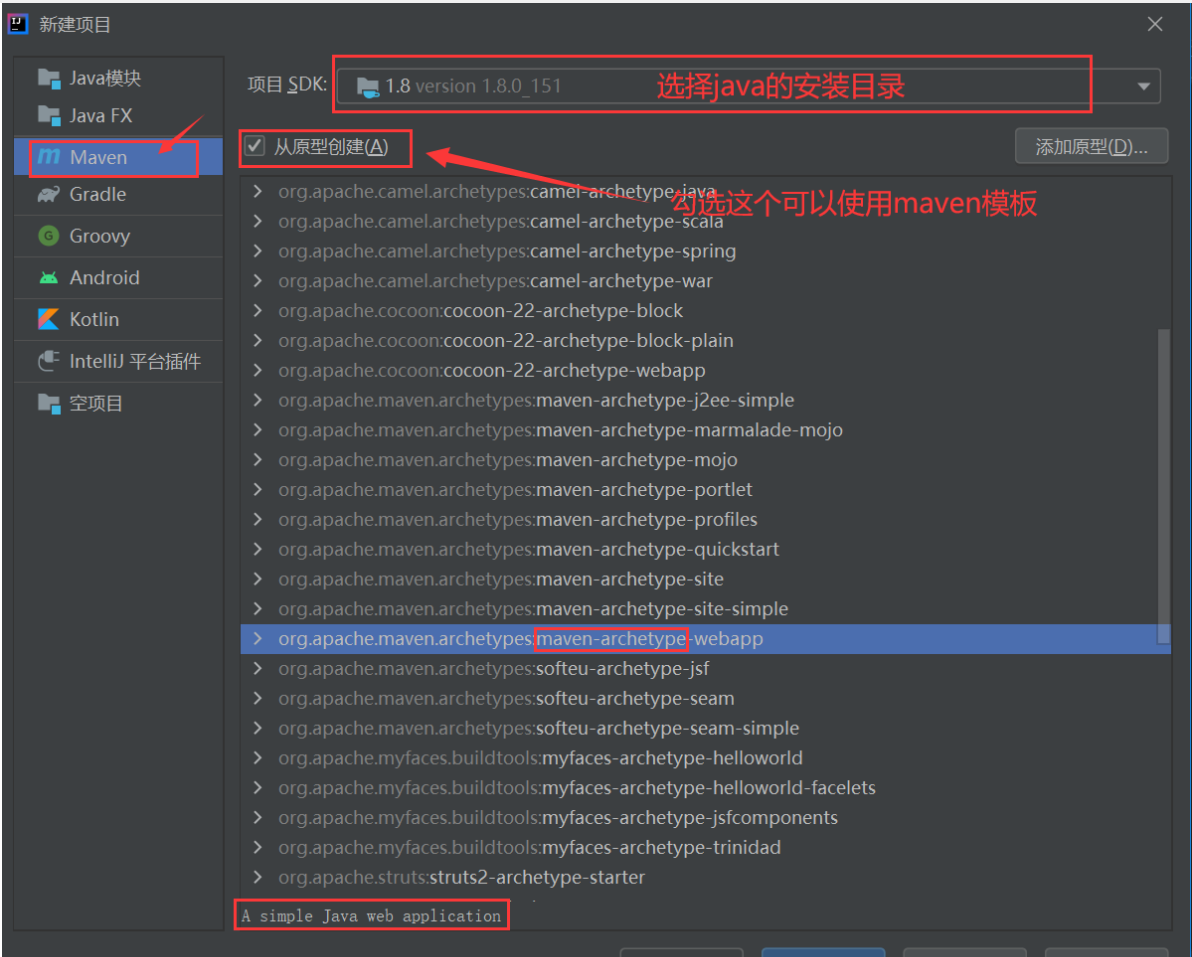Click 'A simple Java web application' description
Viewport: 1192px width, 957px height.
[371, 916]
